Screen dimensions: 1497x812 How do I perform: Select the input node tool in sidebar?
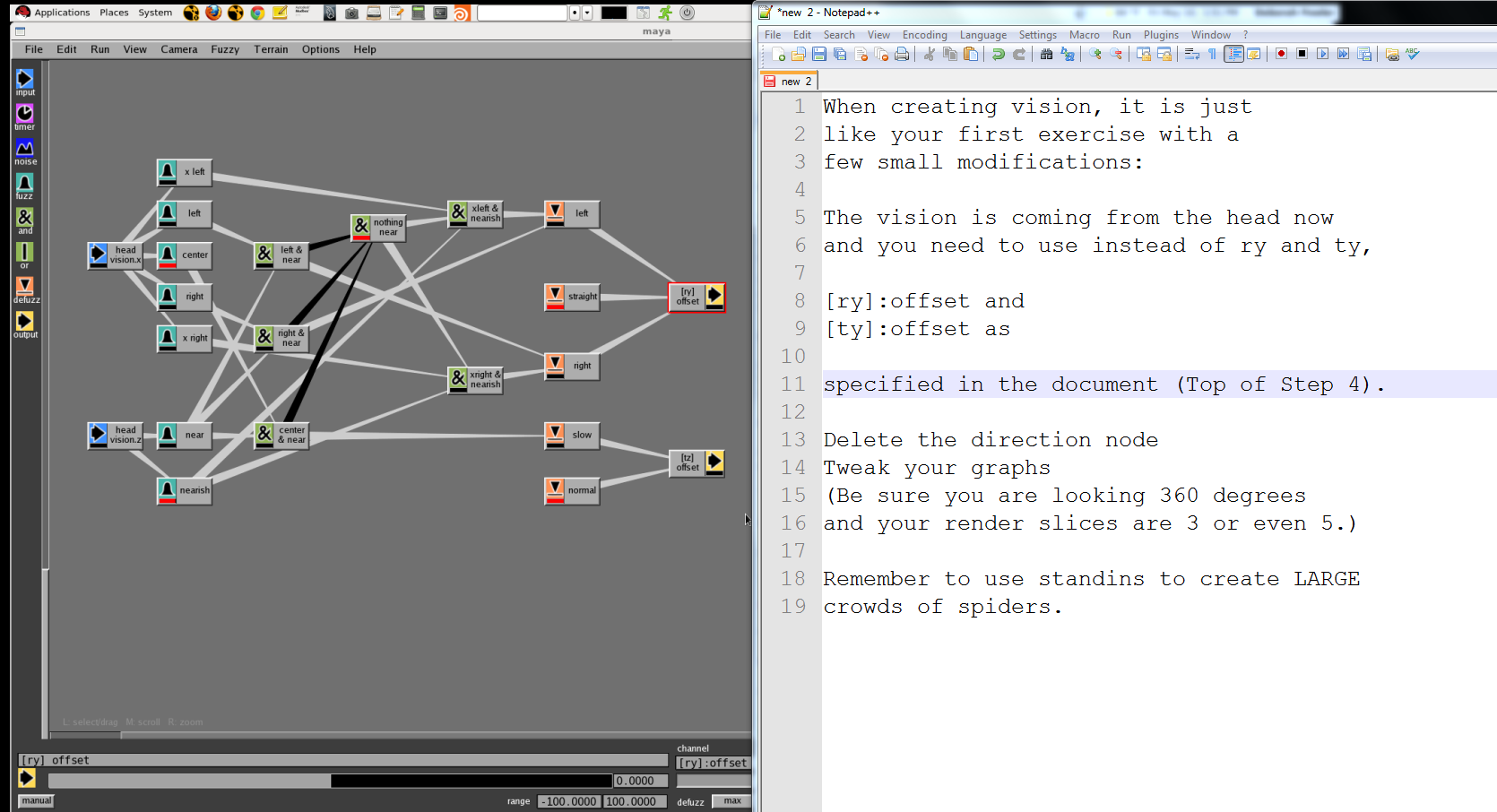(x=25, y=80)
